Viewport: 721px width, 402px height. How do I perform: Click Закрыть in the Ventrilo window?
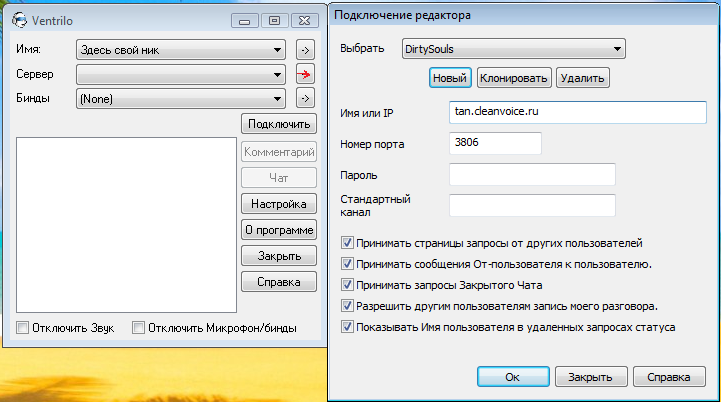tap(279, 256)
